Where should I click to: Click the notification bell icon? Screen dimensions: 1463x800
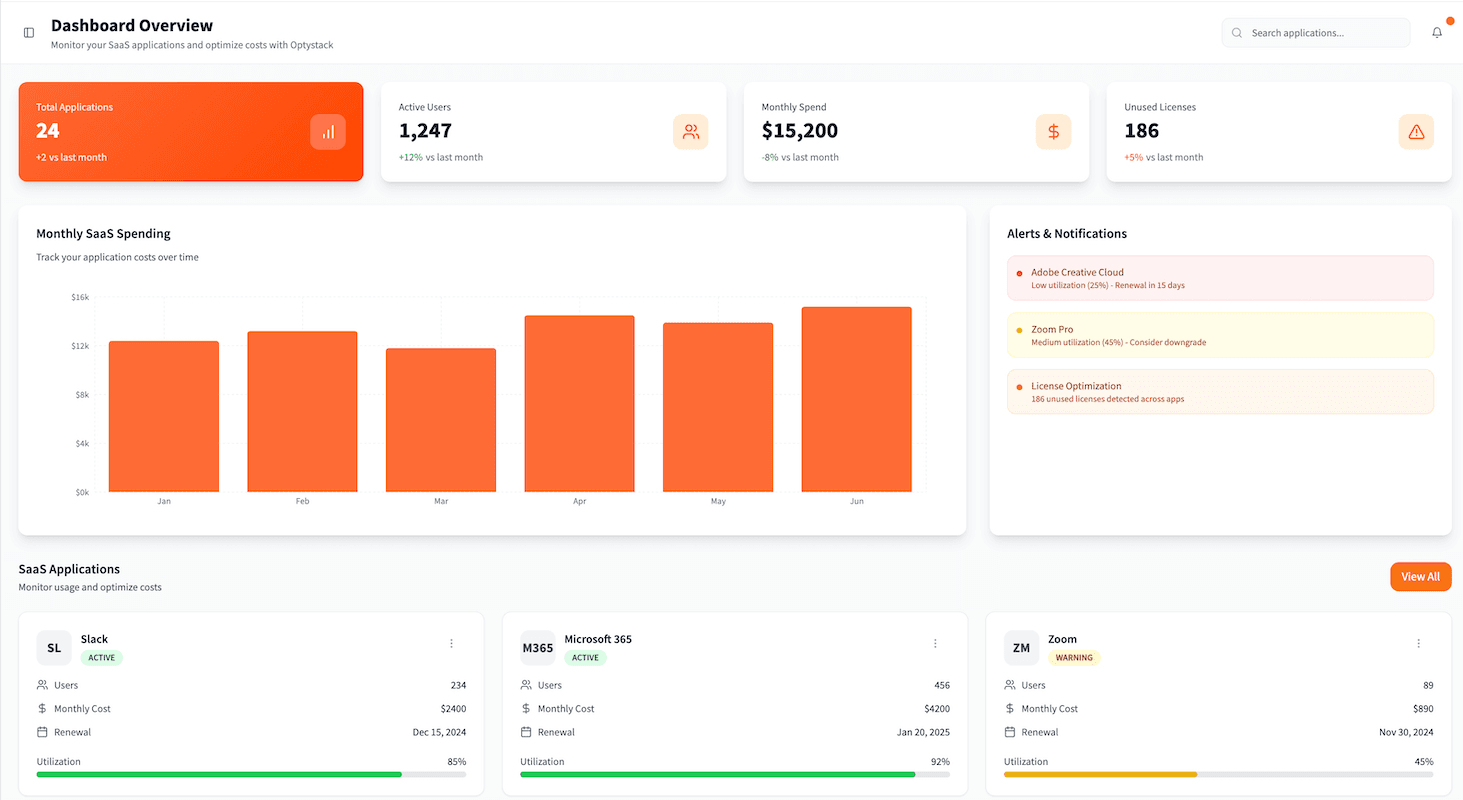1437,32
